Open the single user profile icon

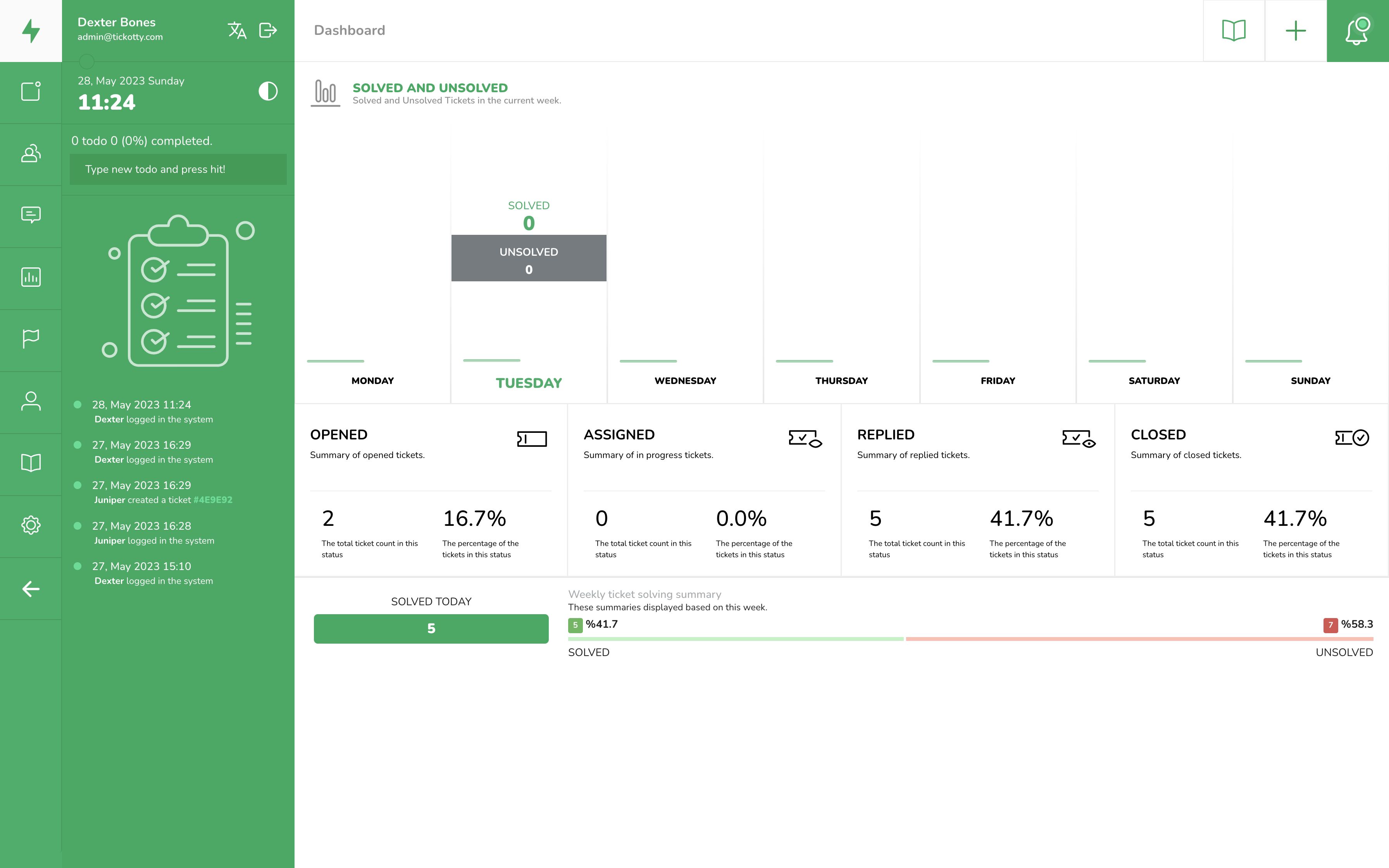31,401
